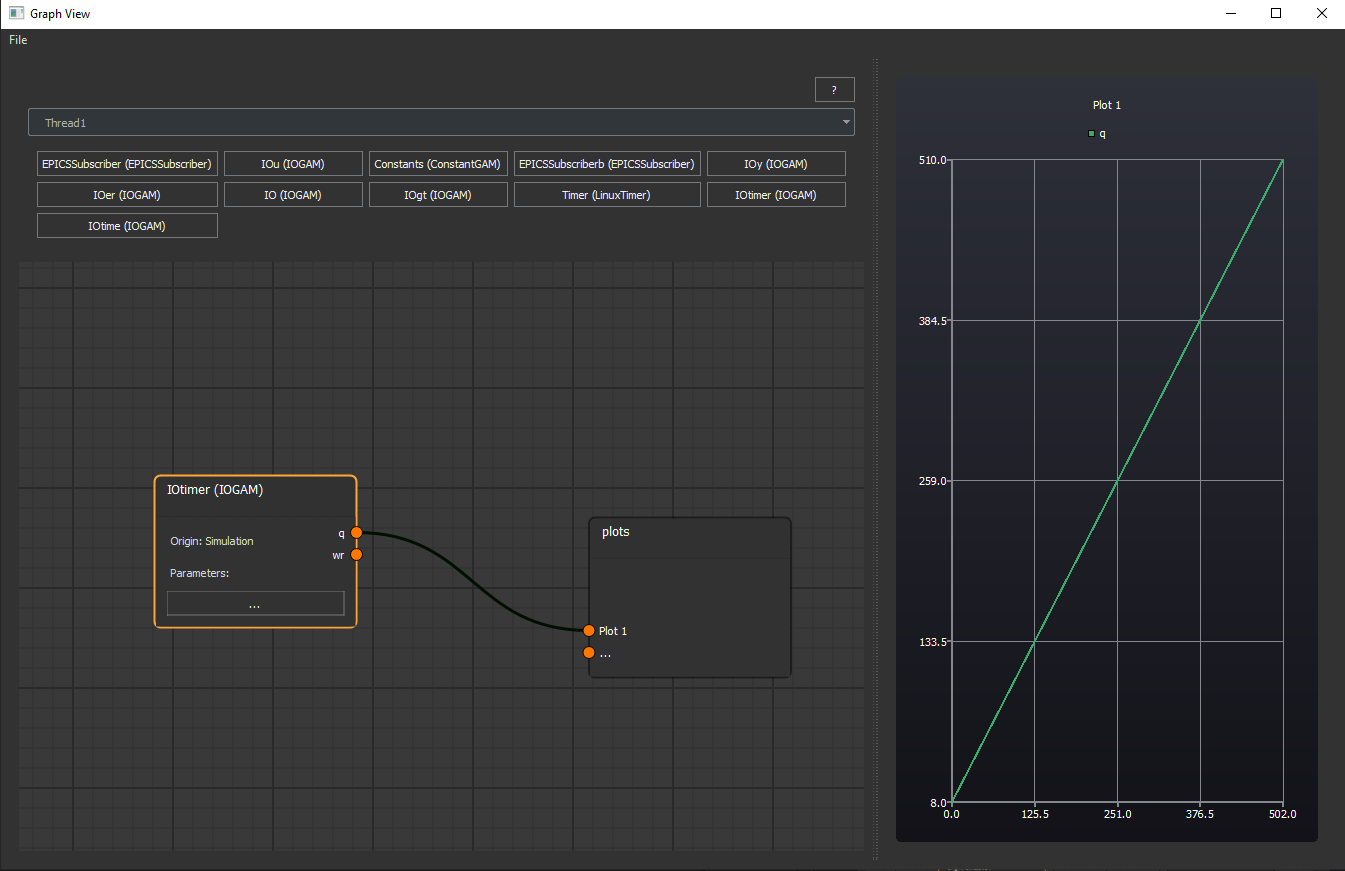This screenshot has height=871, width=1345.
Task: Select the IOtime (IOGAM) block
Action: pos(127,225)
